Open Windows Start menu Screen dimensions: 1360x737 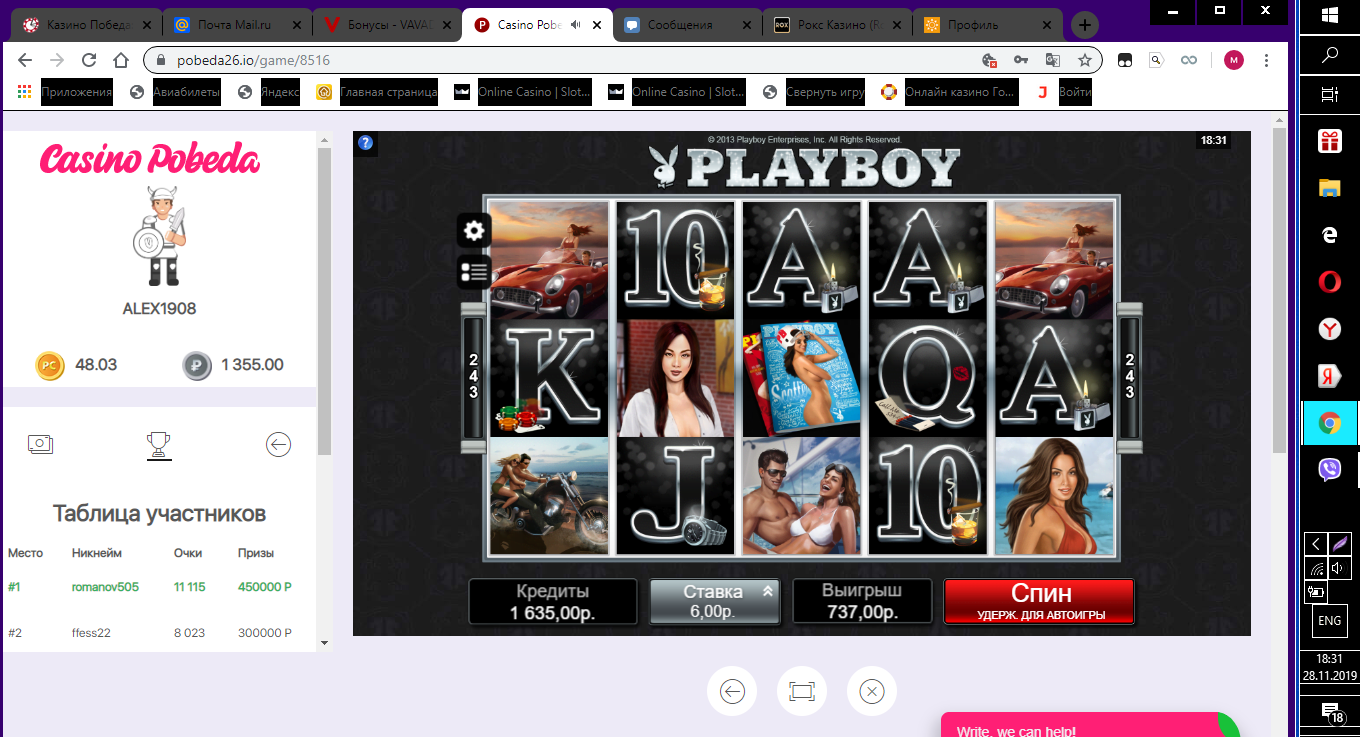(1329, 14)
